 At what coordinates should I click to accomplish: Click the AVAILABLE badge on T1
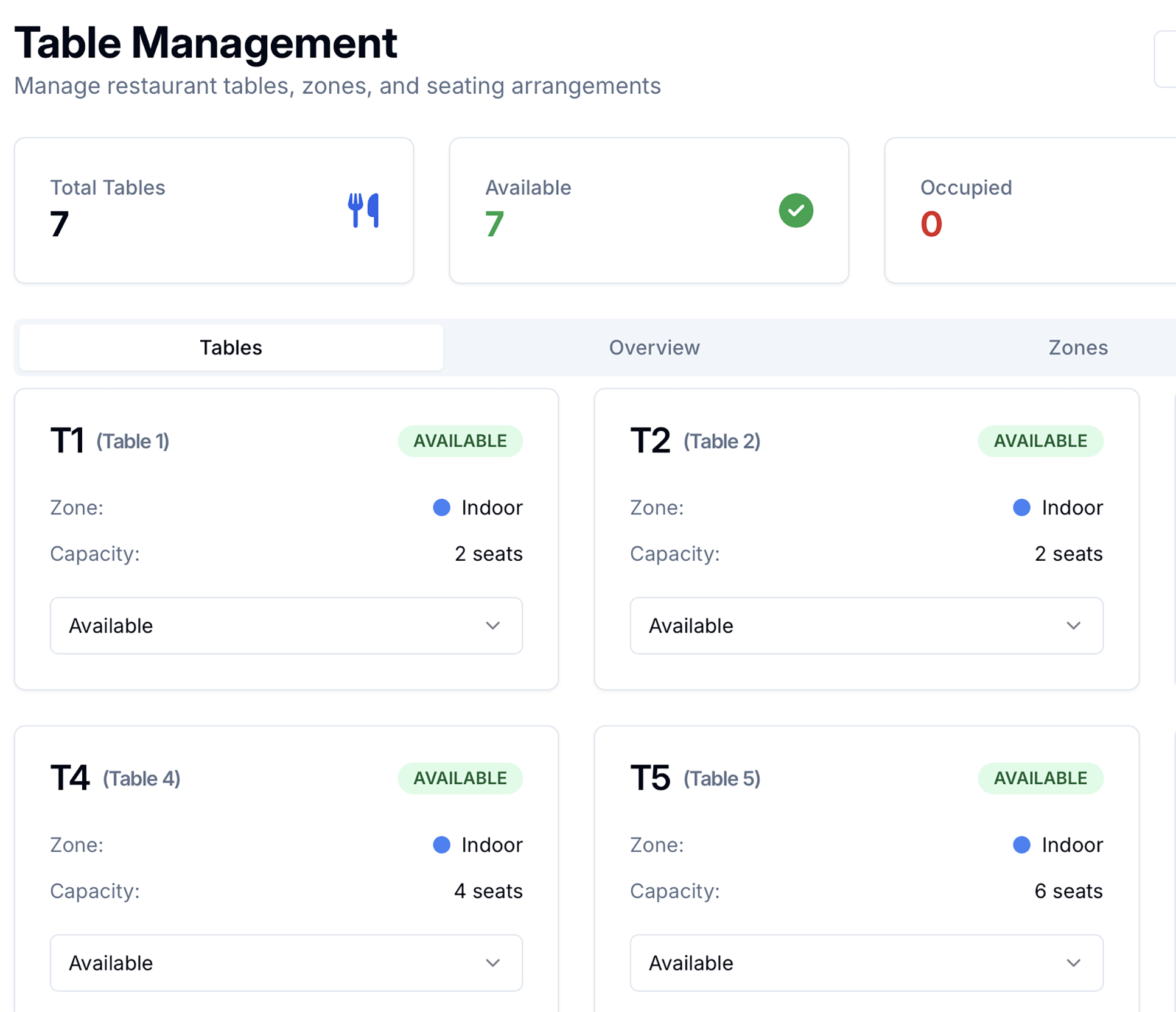(460, 441)
